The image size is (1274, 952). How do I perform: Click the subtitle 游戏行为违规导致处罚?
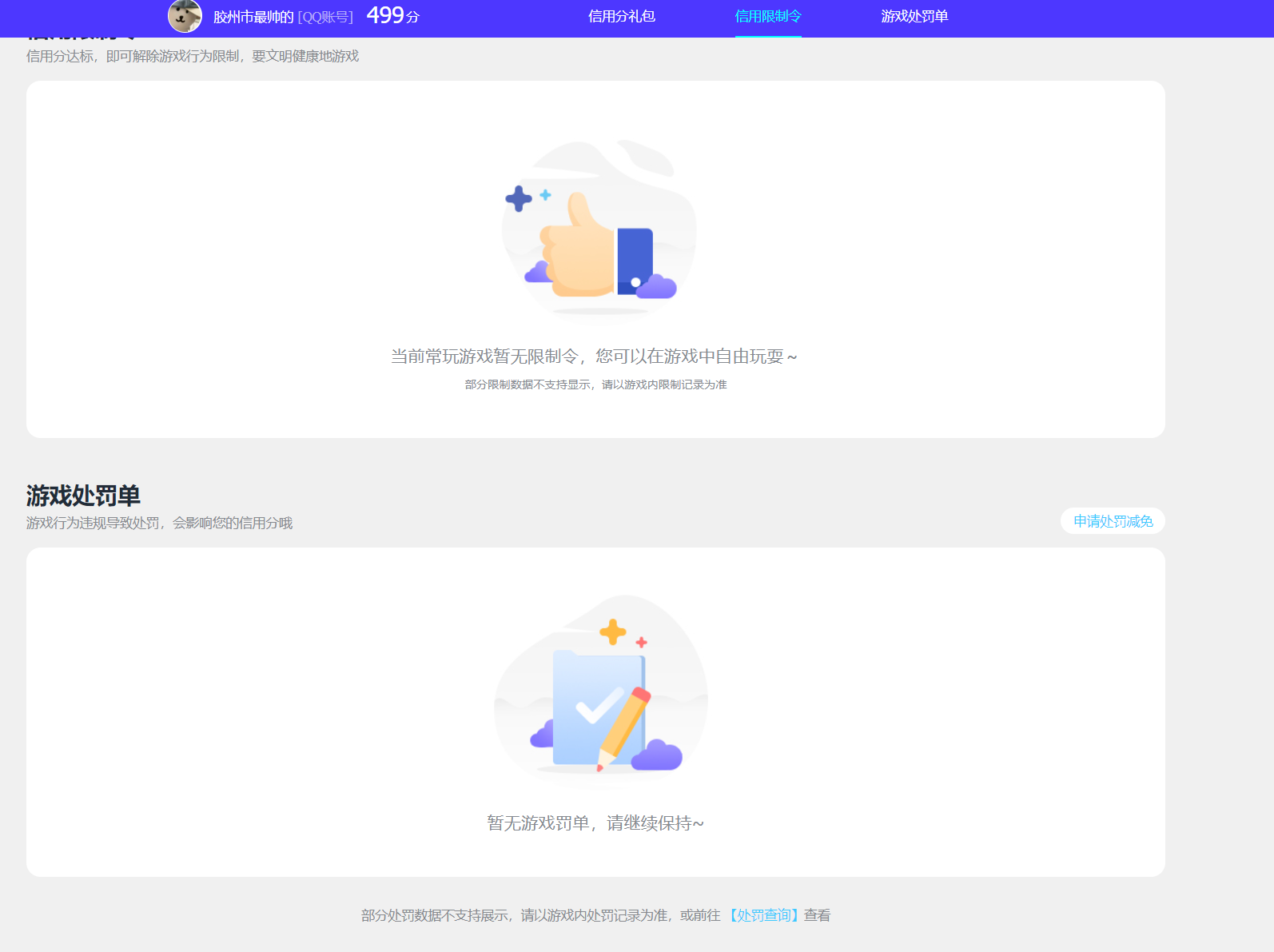pos(93,523)
